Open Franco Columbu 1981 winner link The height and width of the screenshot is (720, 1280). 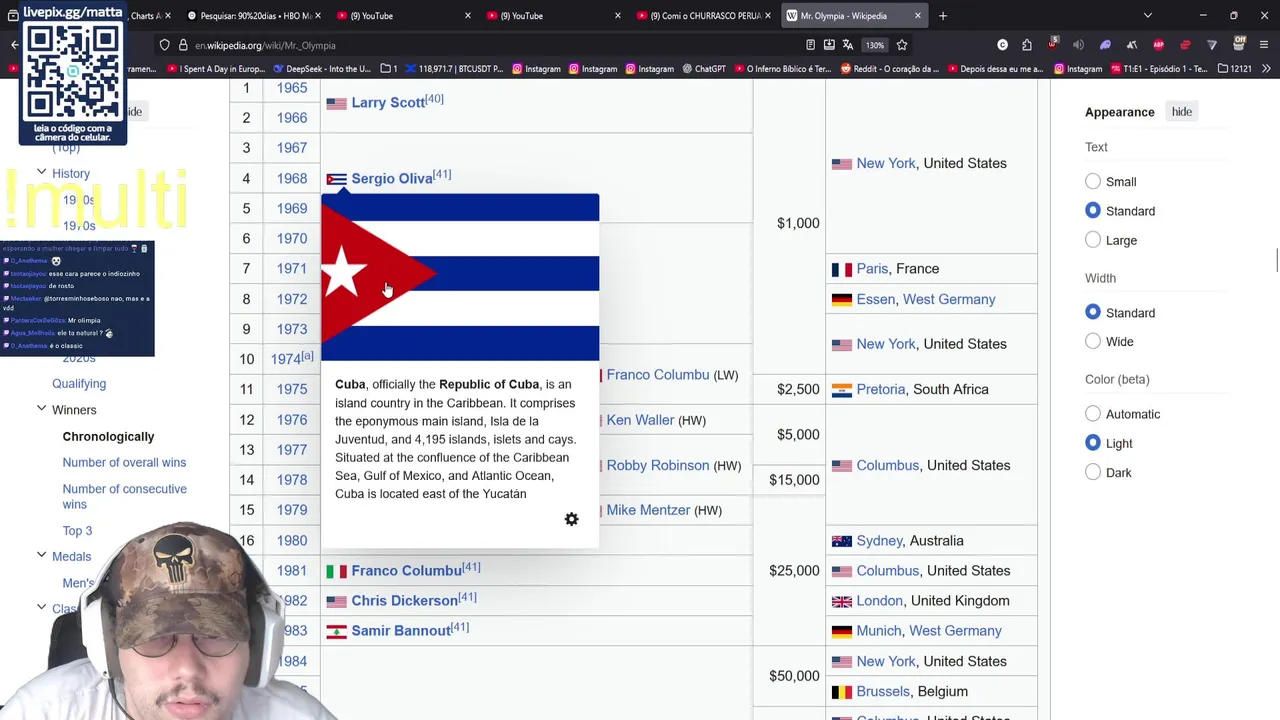[406, 571]
